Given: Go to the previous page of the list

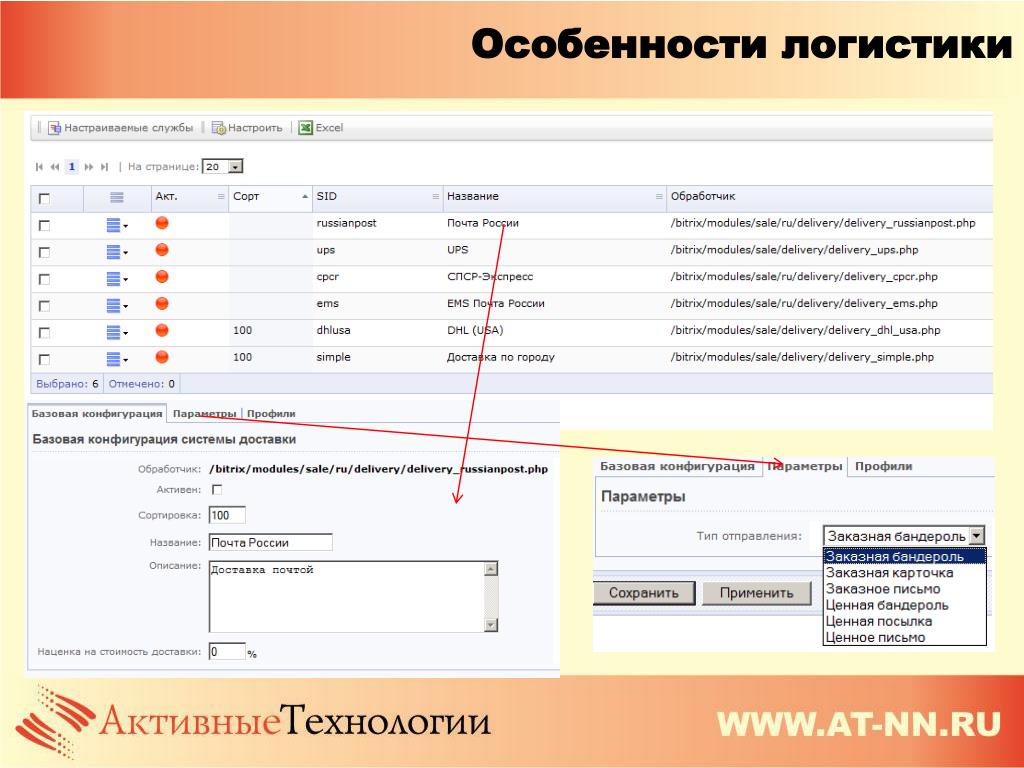Looking at the screenshot, I should click(55, 167).
